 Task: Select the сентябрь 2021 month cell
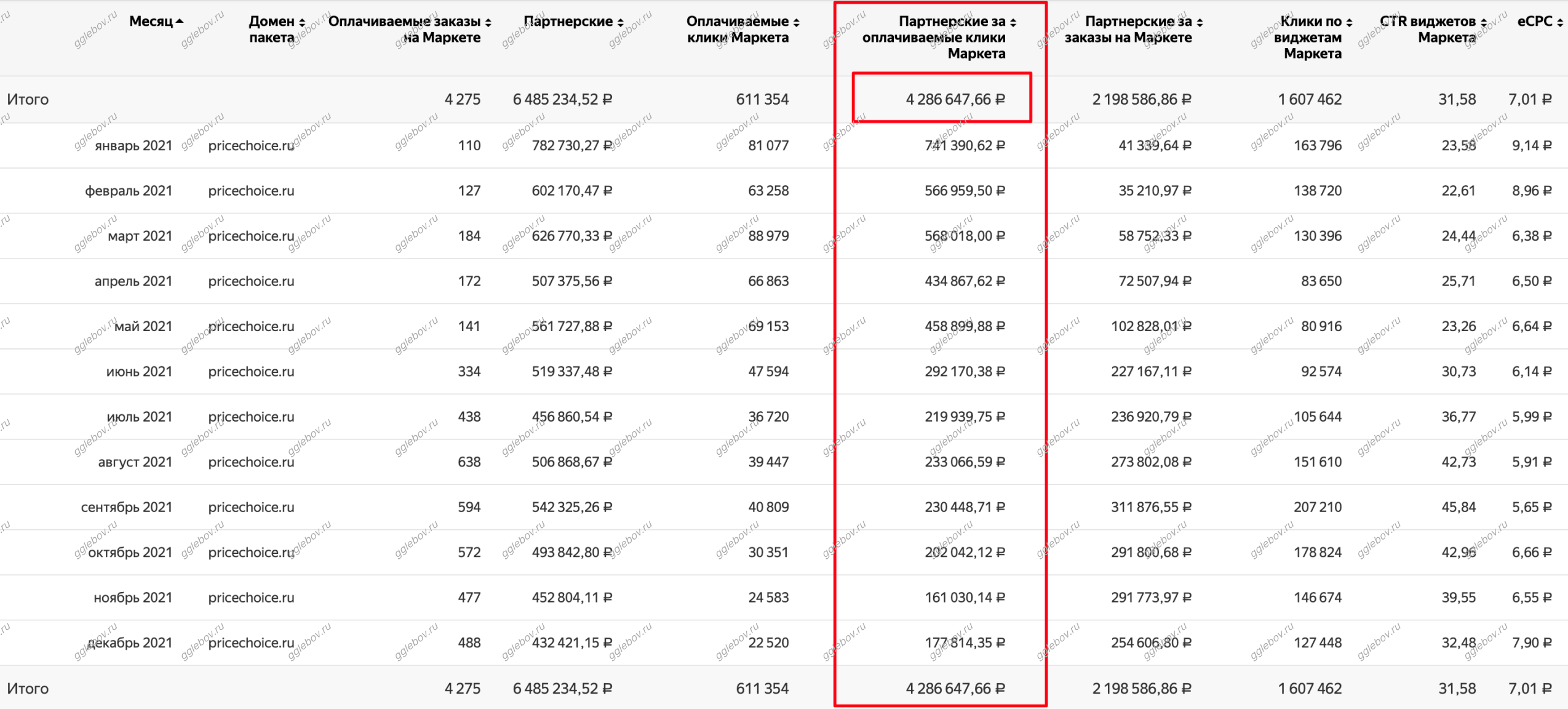tap(126, 507)
